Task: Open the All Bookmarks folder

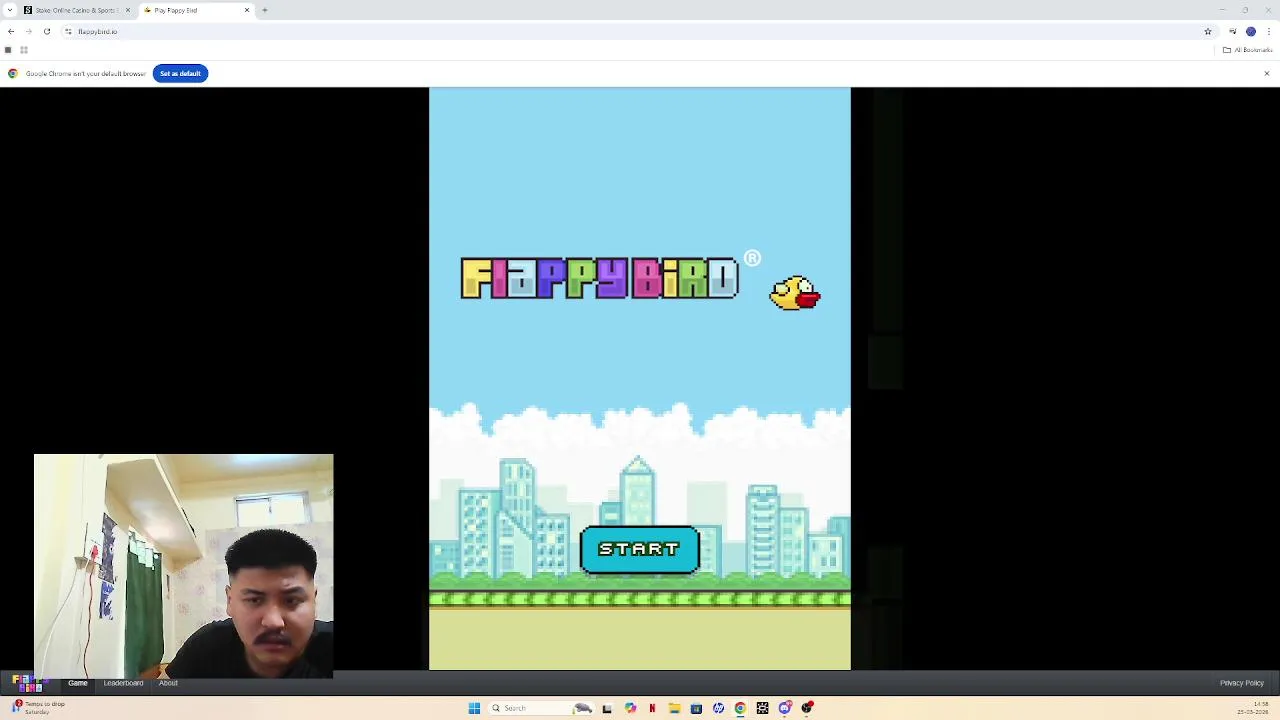Action: pos(1246,50)
